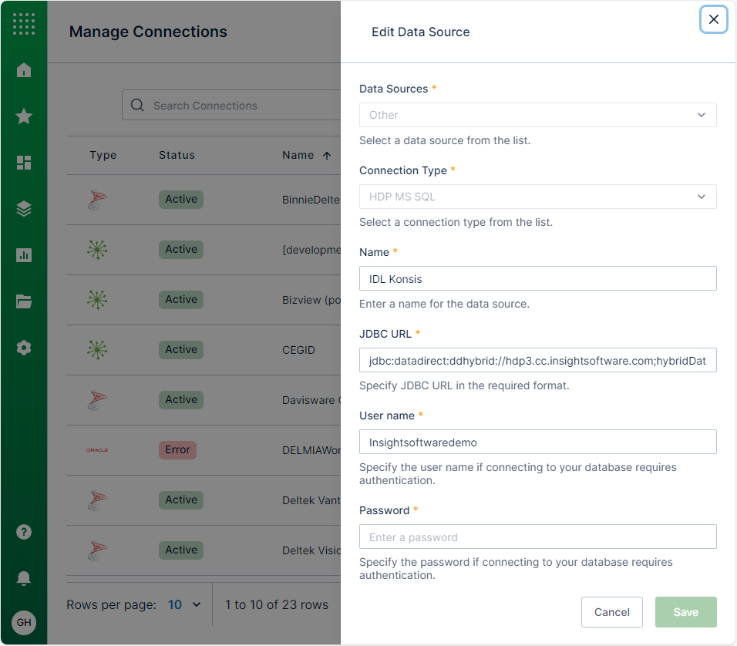Open the dashboards icon in sidebar

(24, 163)
